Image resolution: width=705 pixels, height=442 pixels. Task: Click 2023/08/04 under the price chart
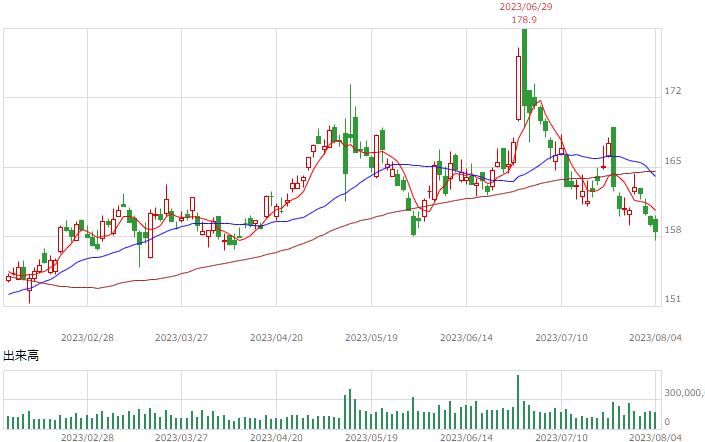pyautogui.click(x=656, y=338)
